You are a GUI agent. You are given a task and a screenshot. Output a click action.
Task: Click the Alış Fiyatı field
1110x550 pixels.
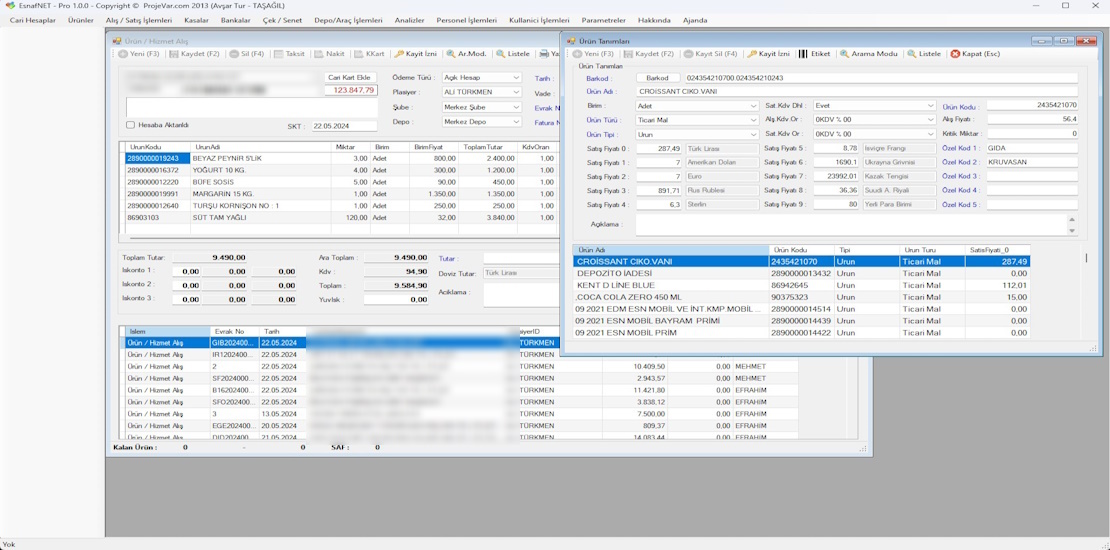[1032, 120]
